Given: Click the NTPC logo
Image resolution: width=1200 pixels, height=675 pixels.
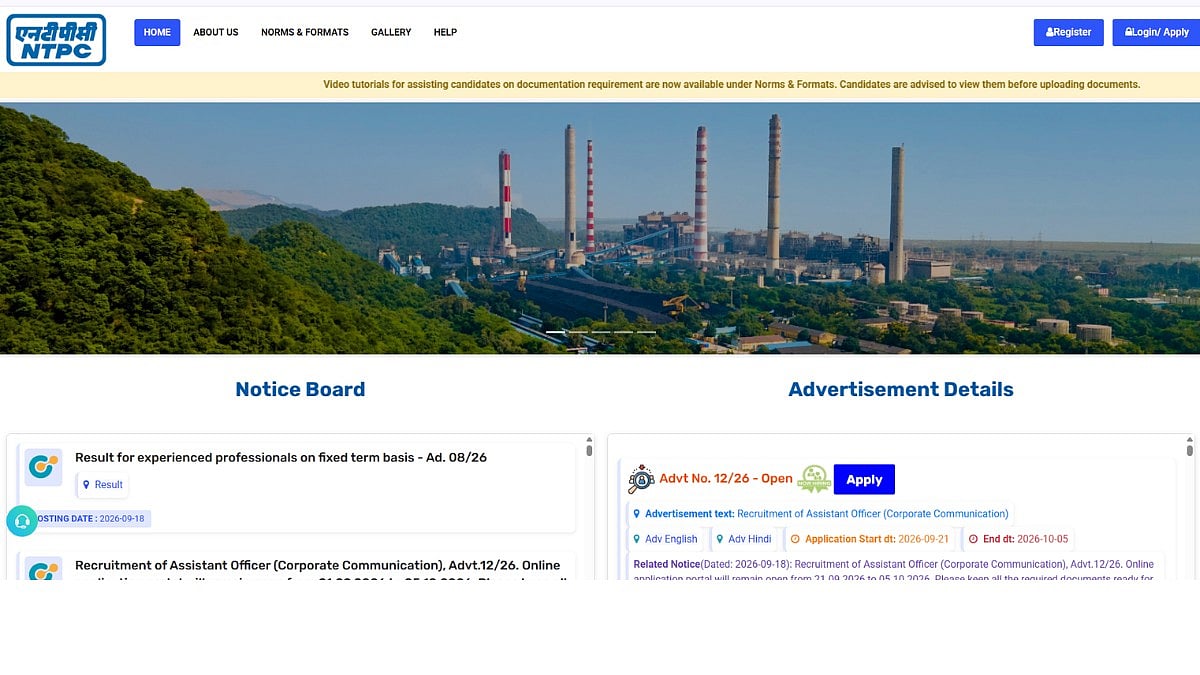Looking at the screenshot, I should (56, 40).
